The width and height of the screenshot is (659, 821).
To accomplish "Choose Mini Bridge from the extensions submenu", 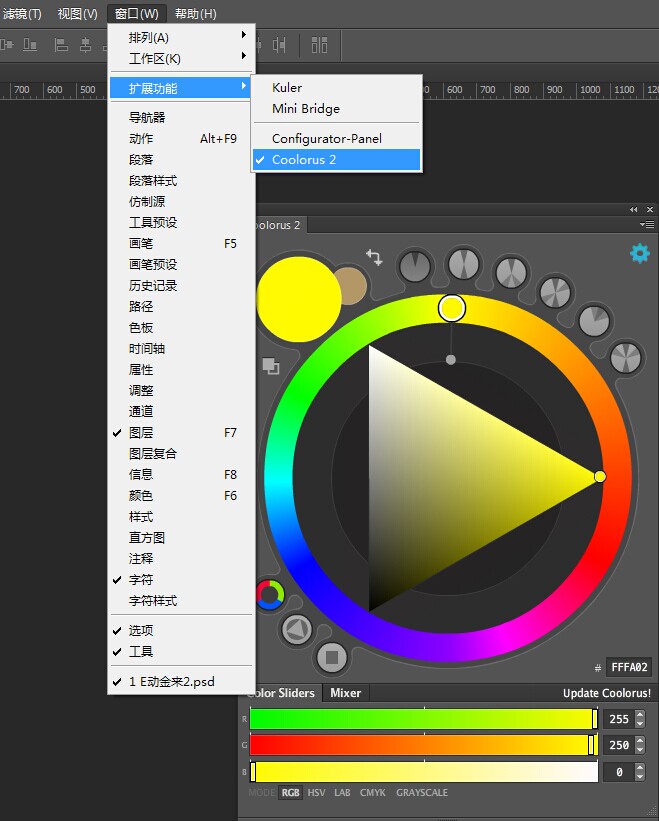I will (337, 108).
